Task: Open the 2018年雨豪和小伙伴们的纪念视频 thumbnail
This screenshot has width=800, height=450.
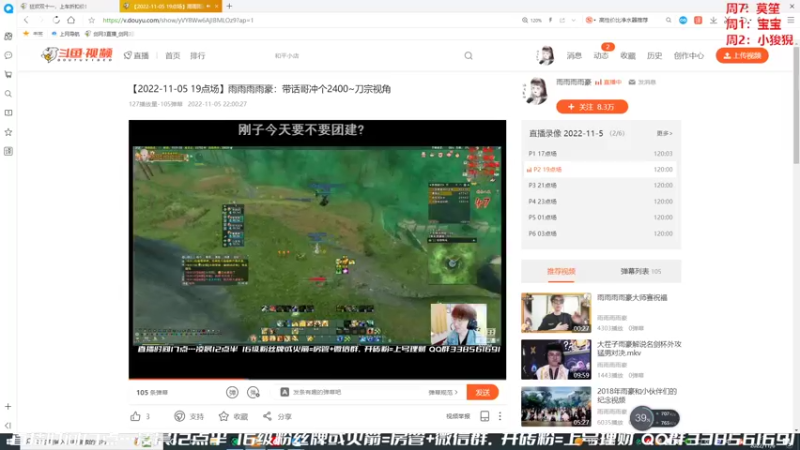Action: click(556, 407)
